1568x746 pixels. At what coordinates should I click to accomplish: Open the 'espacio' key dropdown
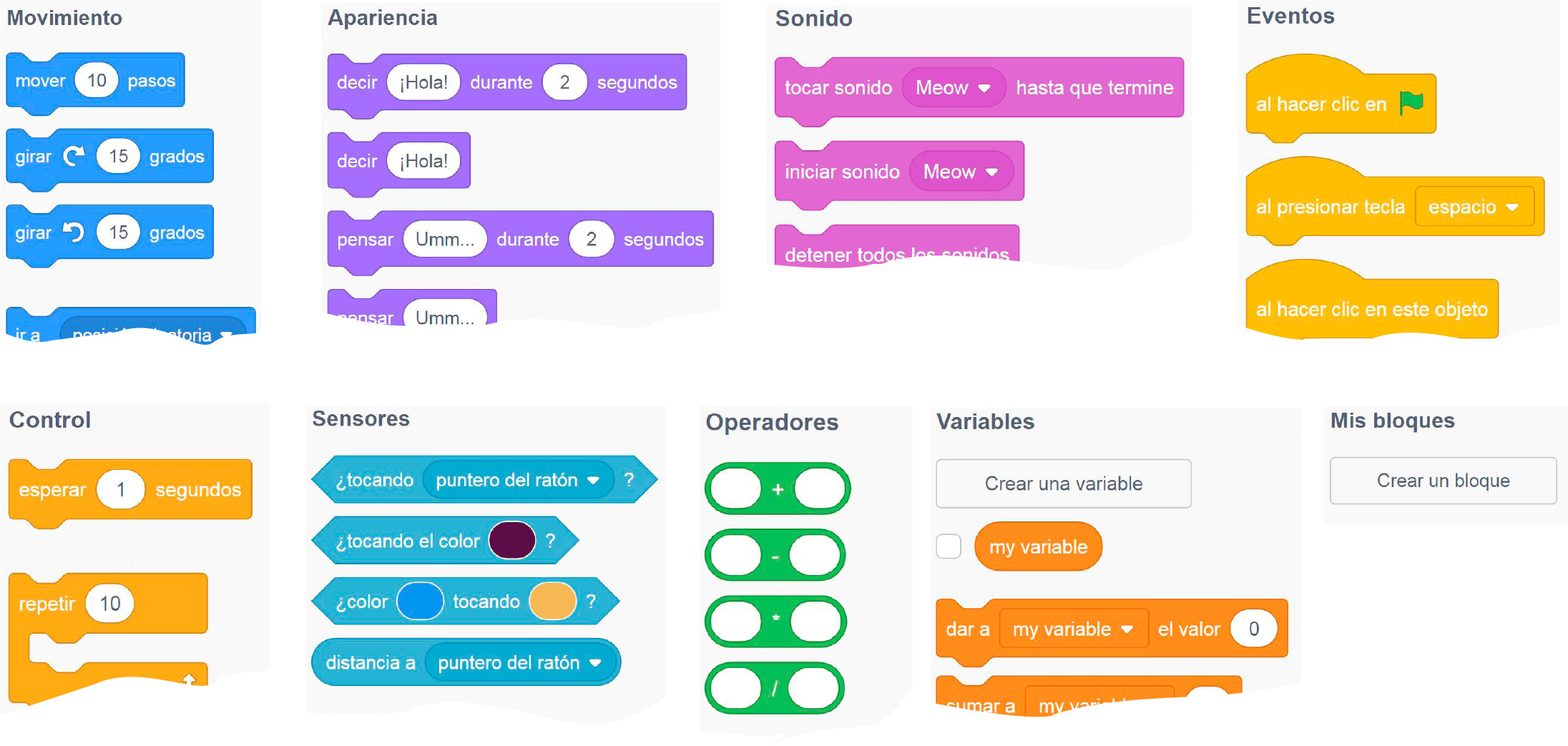1474,207
